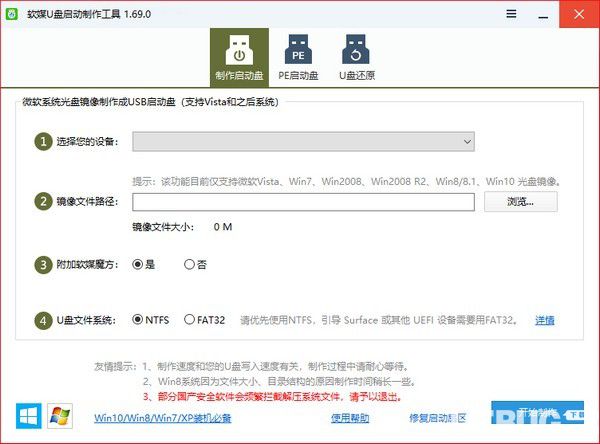This screenshot has width=600, height=444.
Task: Switch to the 制作启动盘 tab
Action: coord(239,58)
